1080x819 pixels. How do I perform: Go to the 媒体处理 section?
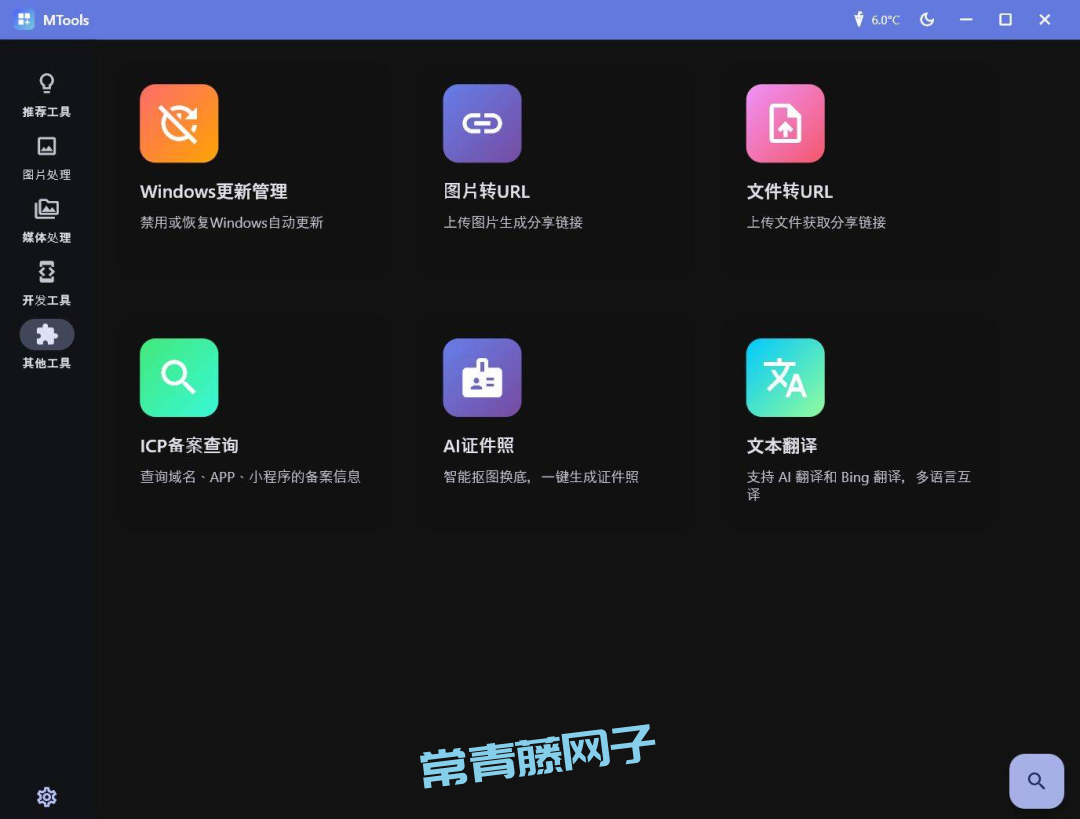(47, 221)
